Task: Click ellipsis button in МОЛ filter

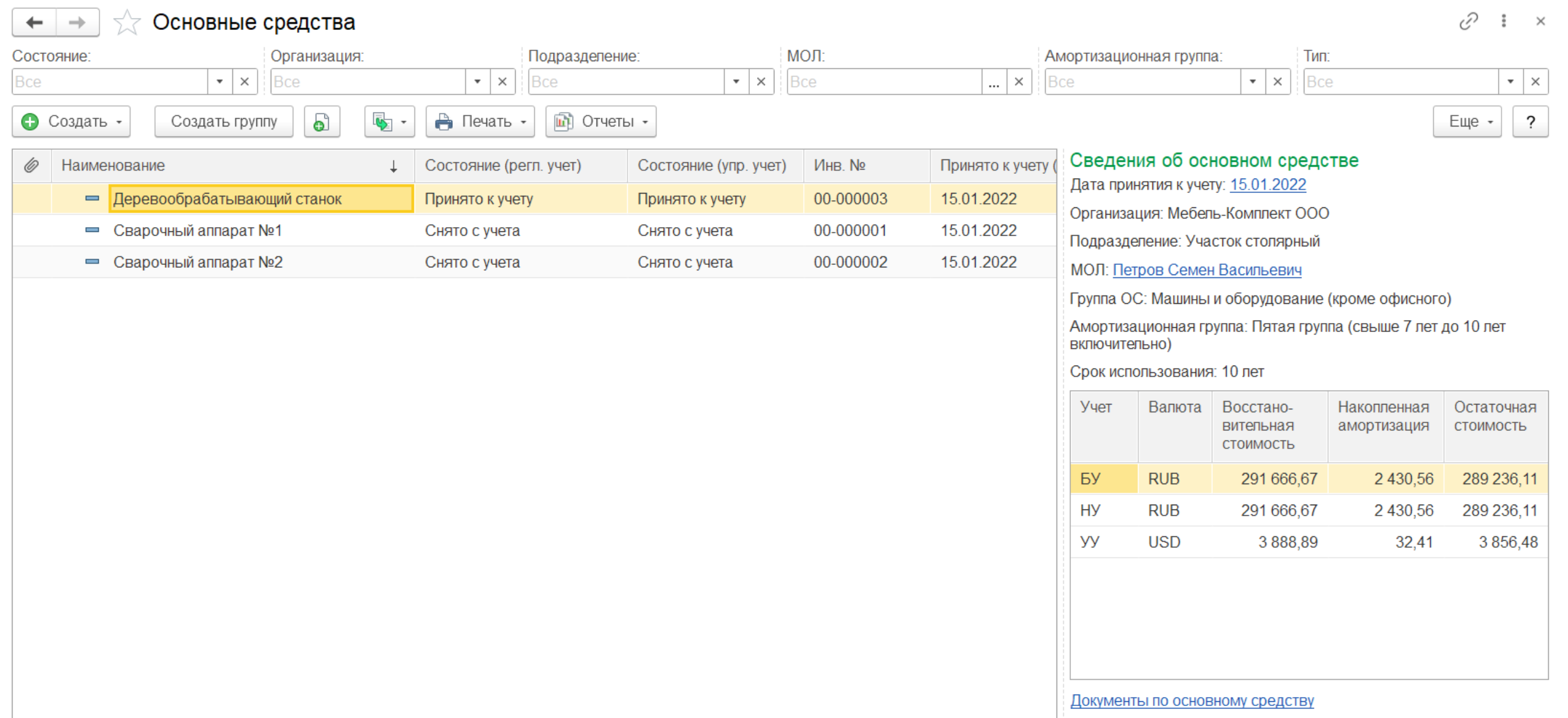Action: coord(994,82)
